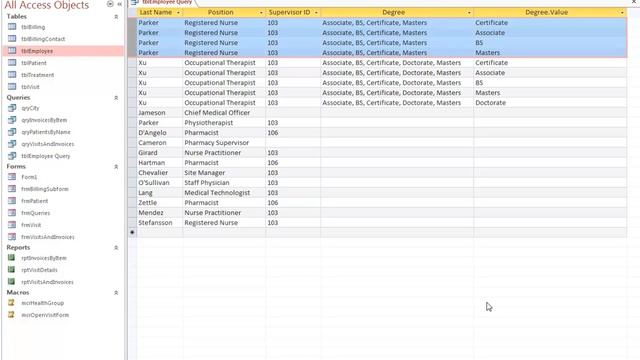Click the qryCity query icon

point(12,108)
